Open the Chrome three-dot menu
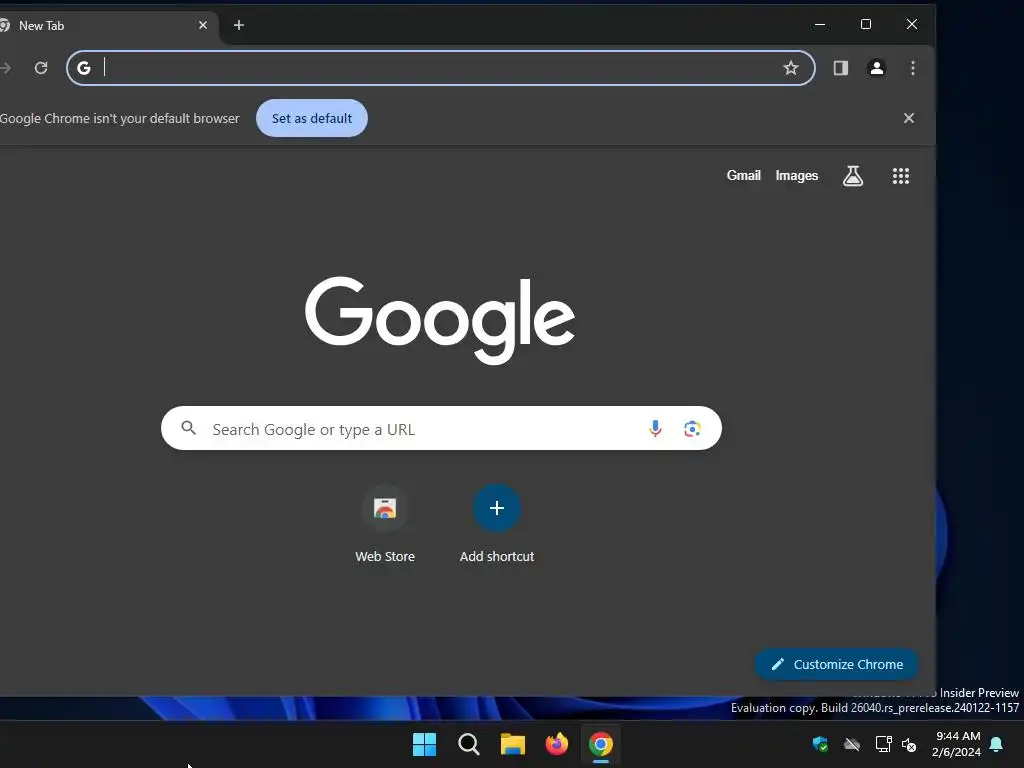 pyautogui.click(x=913, y=68)
